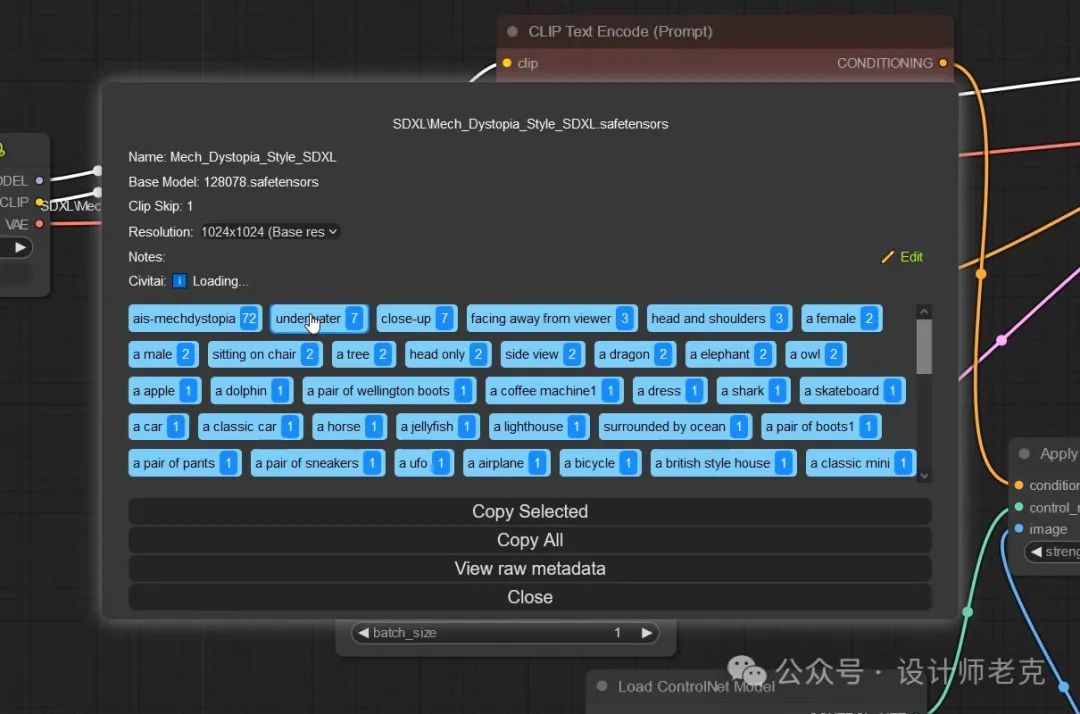Click the VAE output port
The image size is (1080, 714).
(39, 224)
